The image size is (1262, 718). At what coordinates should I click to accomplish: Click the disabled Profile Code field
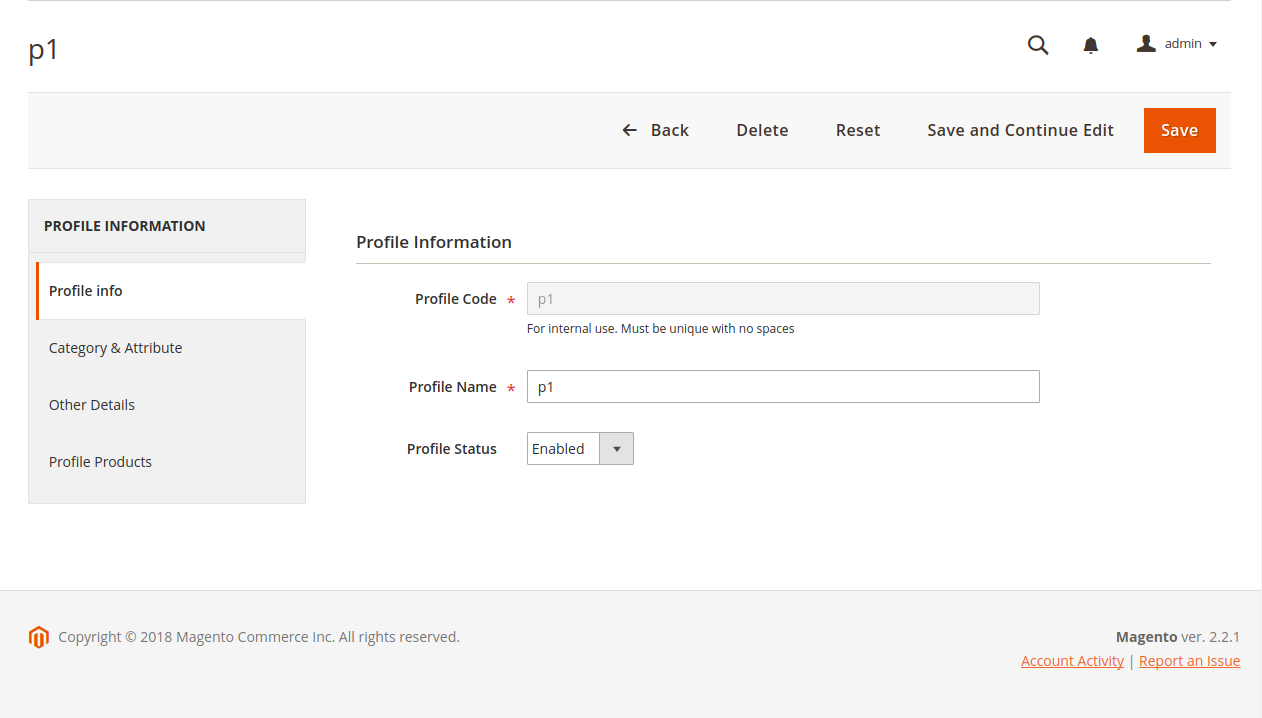[x=782, y=299]
